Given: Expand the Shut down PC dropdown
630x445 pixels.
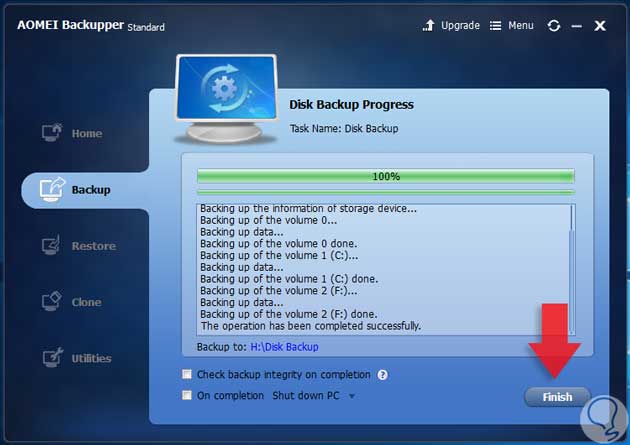Looking at the screenshot, I should click(352, 396).
